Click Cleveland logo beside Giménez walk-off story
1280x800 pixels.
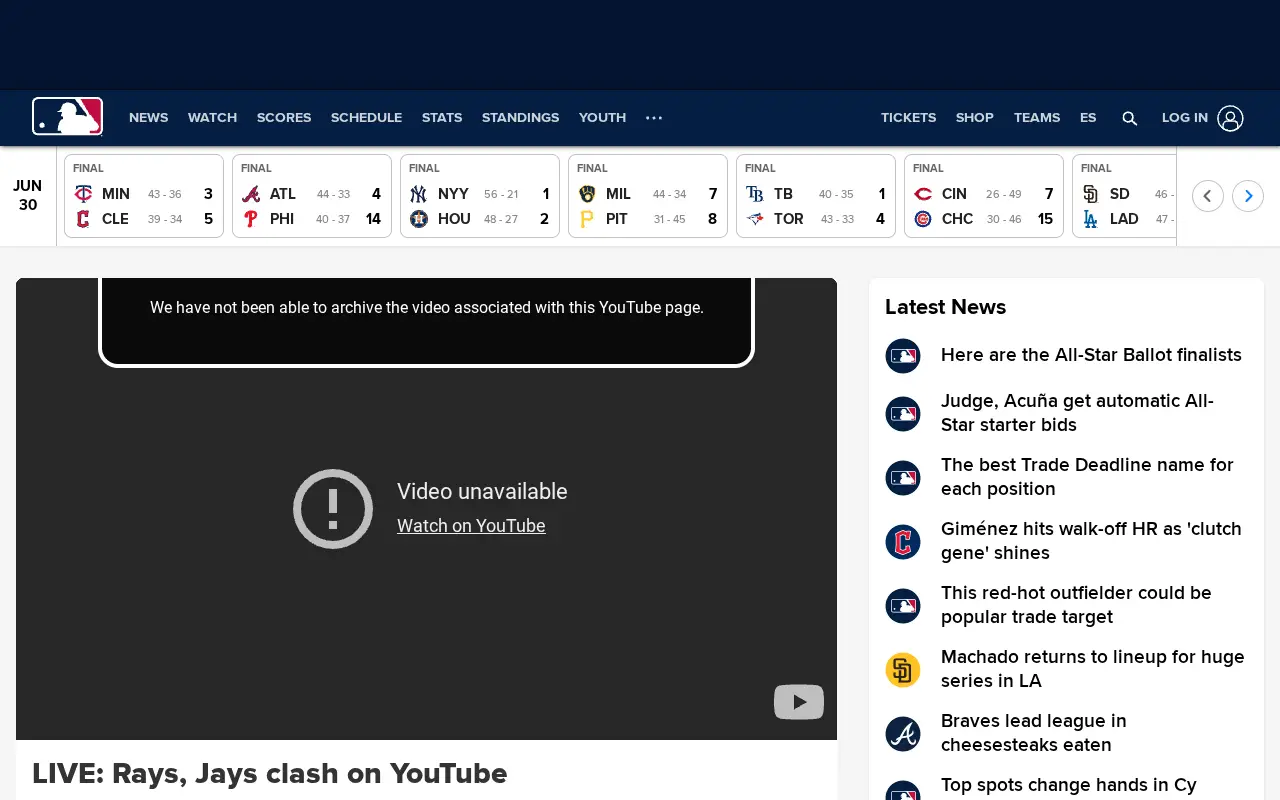[903, 542]
